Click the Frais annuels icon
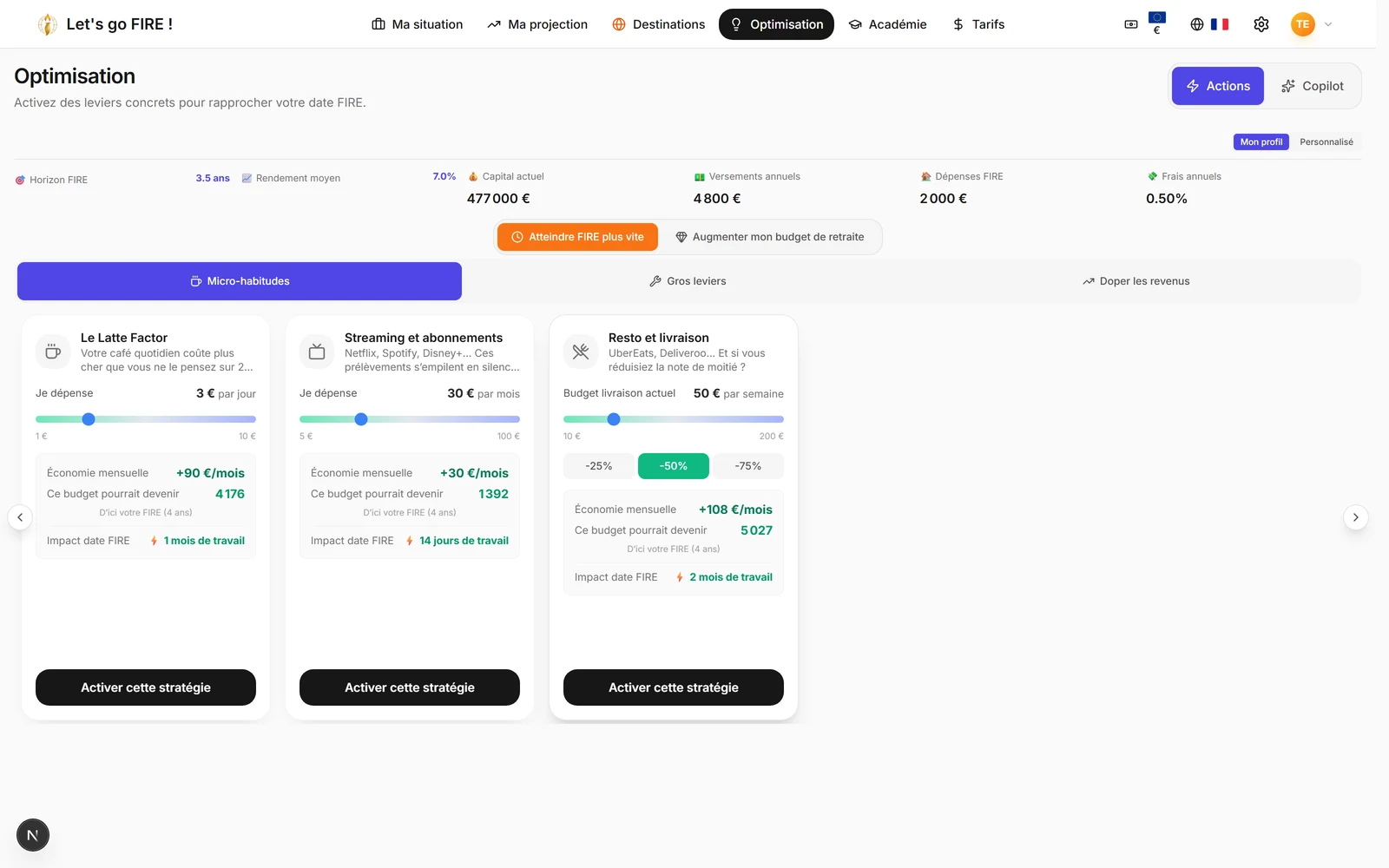This screenshot has width=1389, height=868. point(1153,176)
